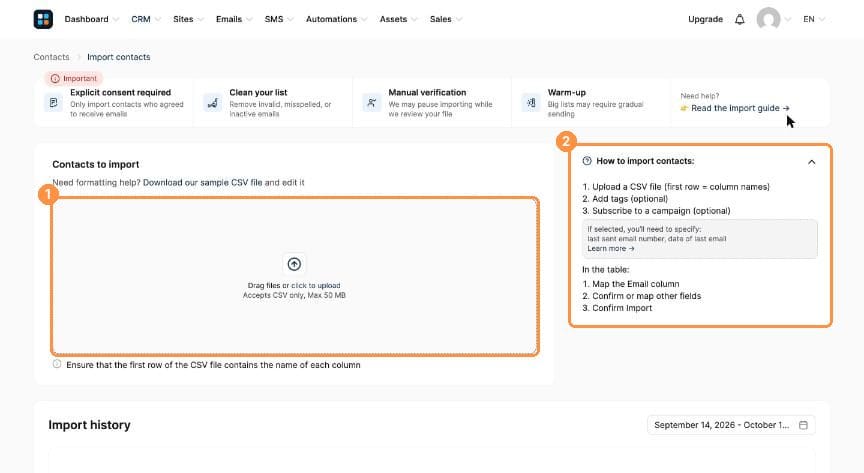Click 'Accepts CSV only, Max 50 MB' text

point(294,295)
